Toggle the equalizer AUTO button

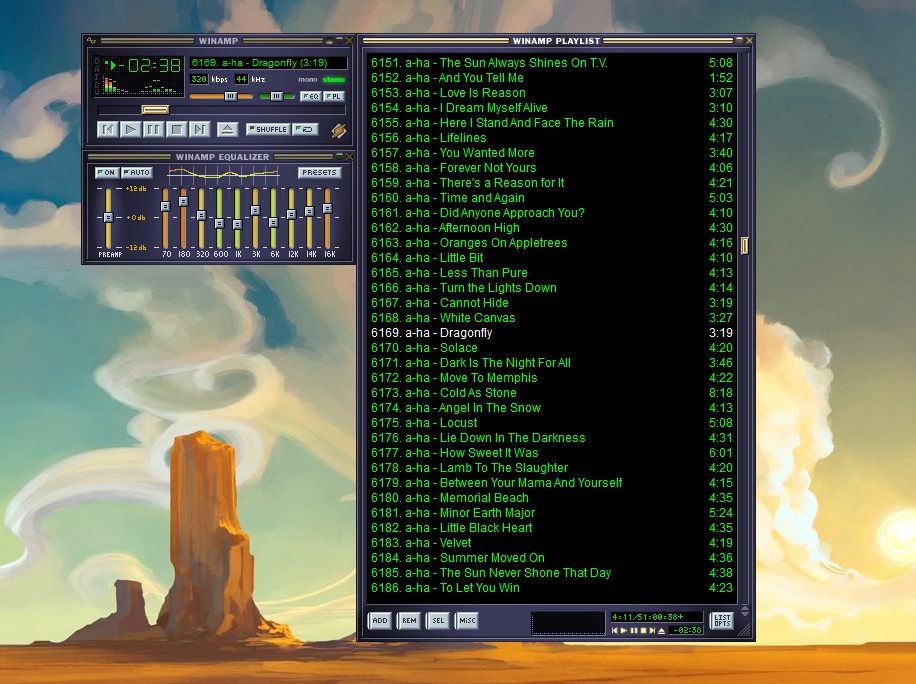point(137,172)
